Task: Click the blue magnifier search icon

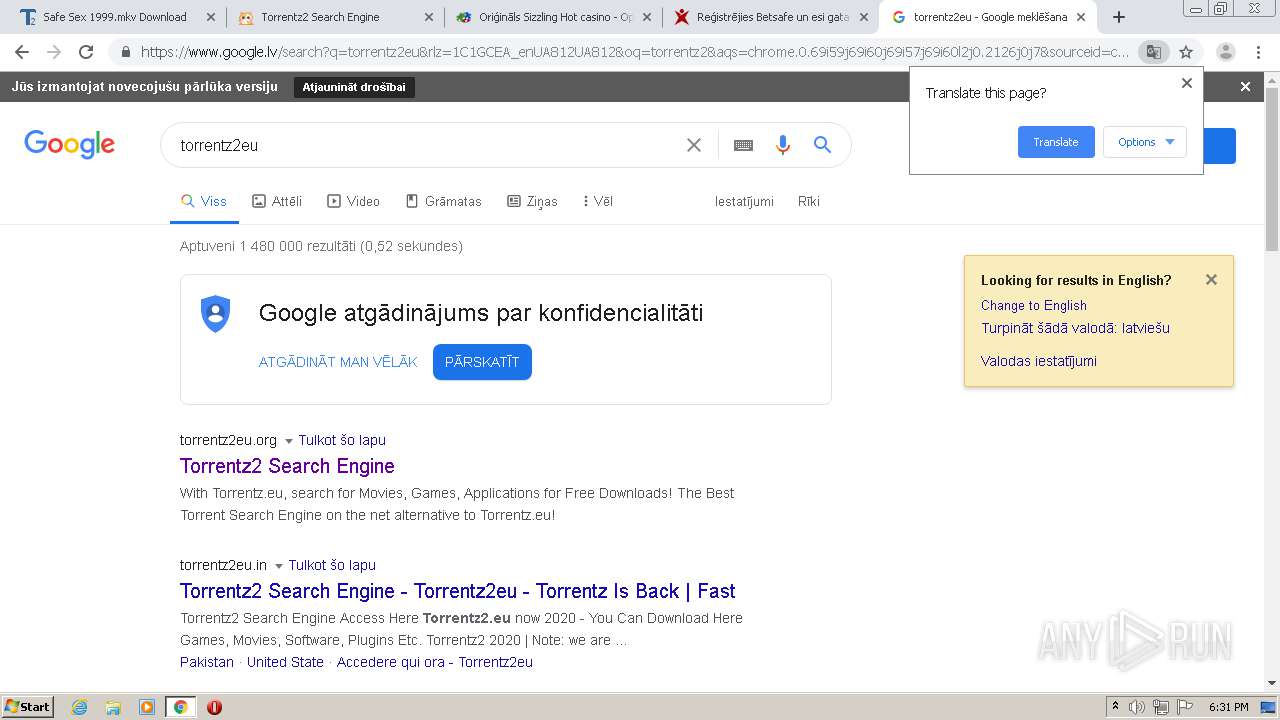Action: pos(822,145)
